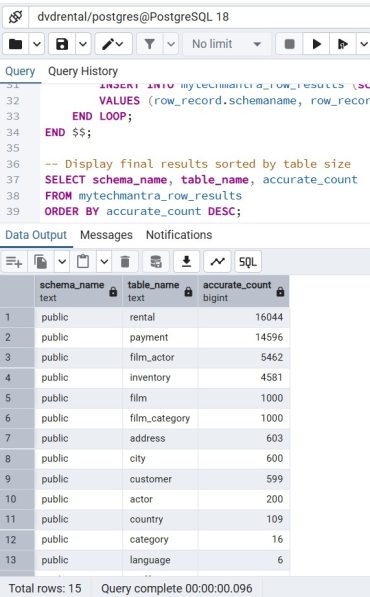Switch to the Query tab
The width and height of the screenshot is (370, 597).
pyautogui.click(x=20, y=71)
